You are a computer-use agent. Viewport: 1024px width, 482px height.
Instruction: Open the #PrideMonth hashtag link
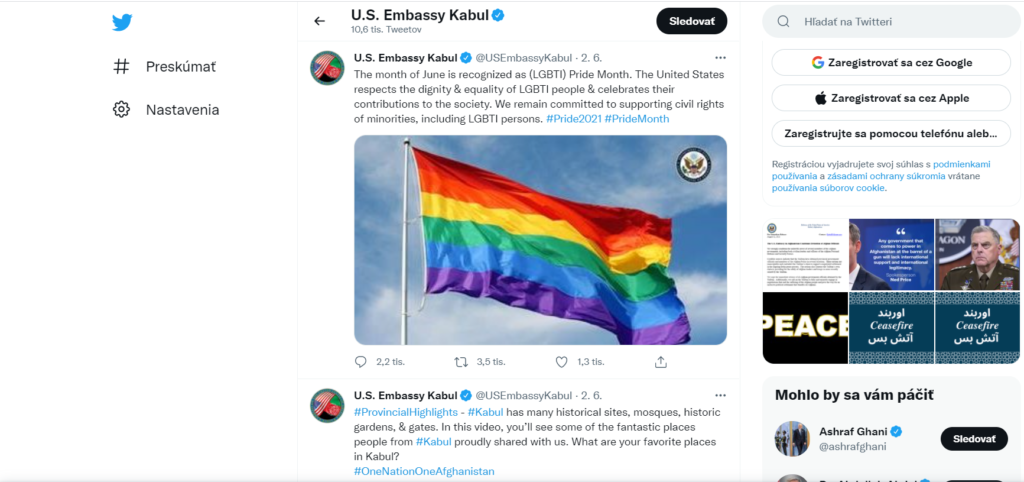[x=637, y=119]
